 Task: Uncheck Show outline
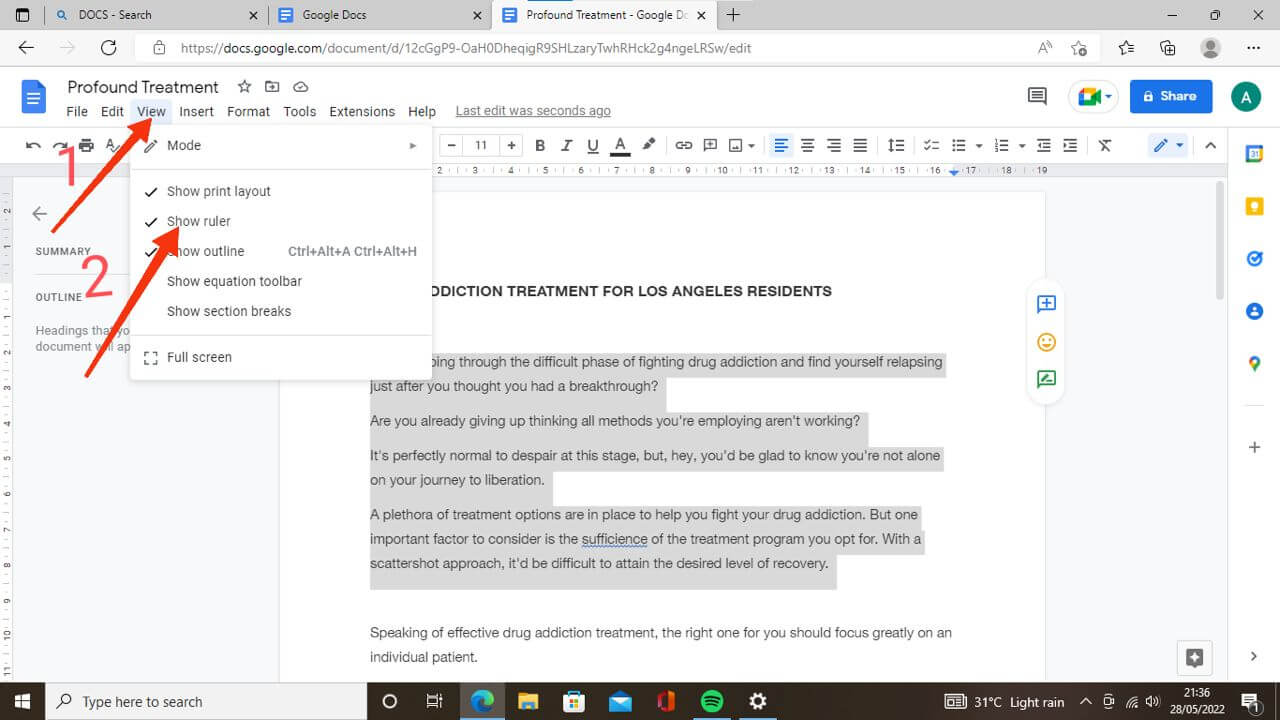[x=205, y=251]
